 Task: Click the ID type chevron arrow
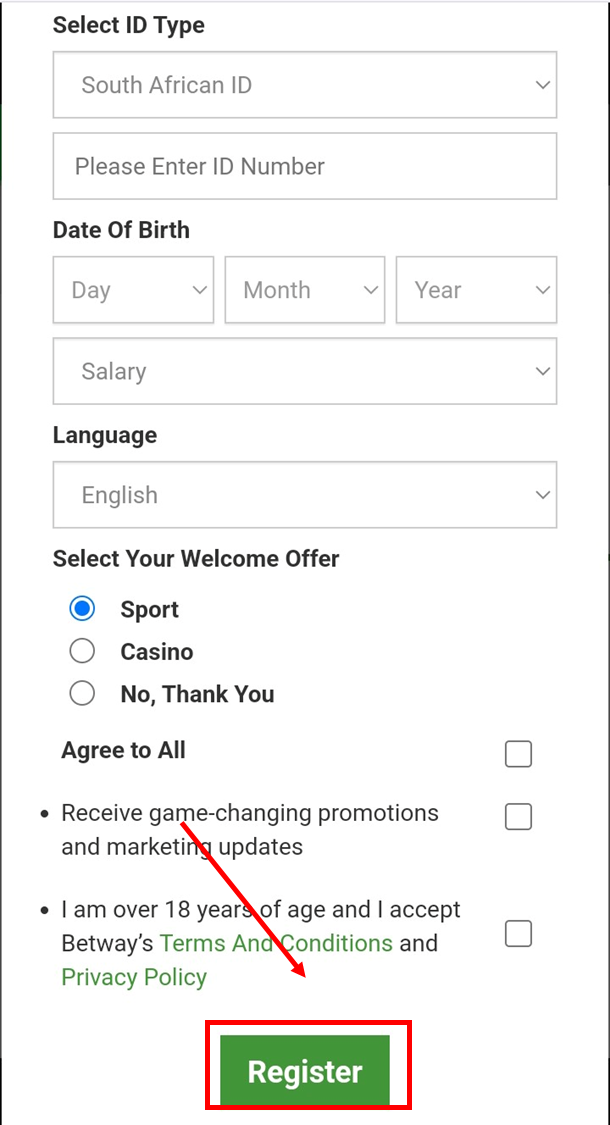click(x=542, y=85)
